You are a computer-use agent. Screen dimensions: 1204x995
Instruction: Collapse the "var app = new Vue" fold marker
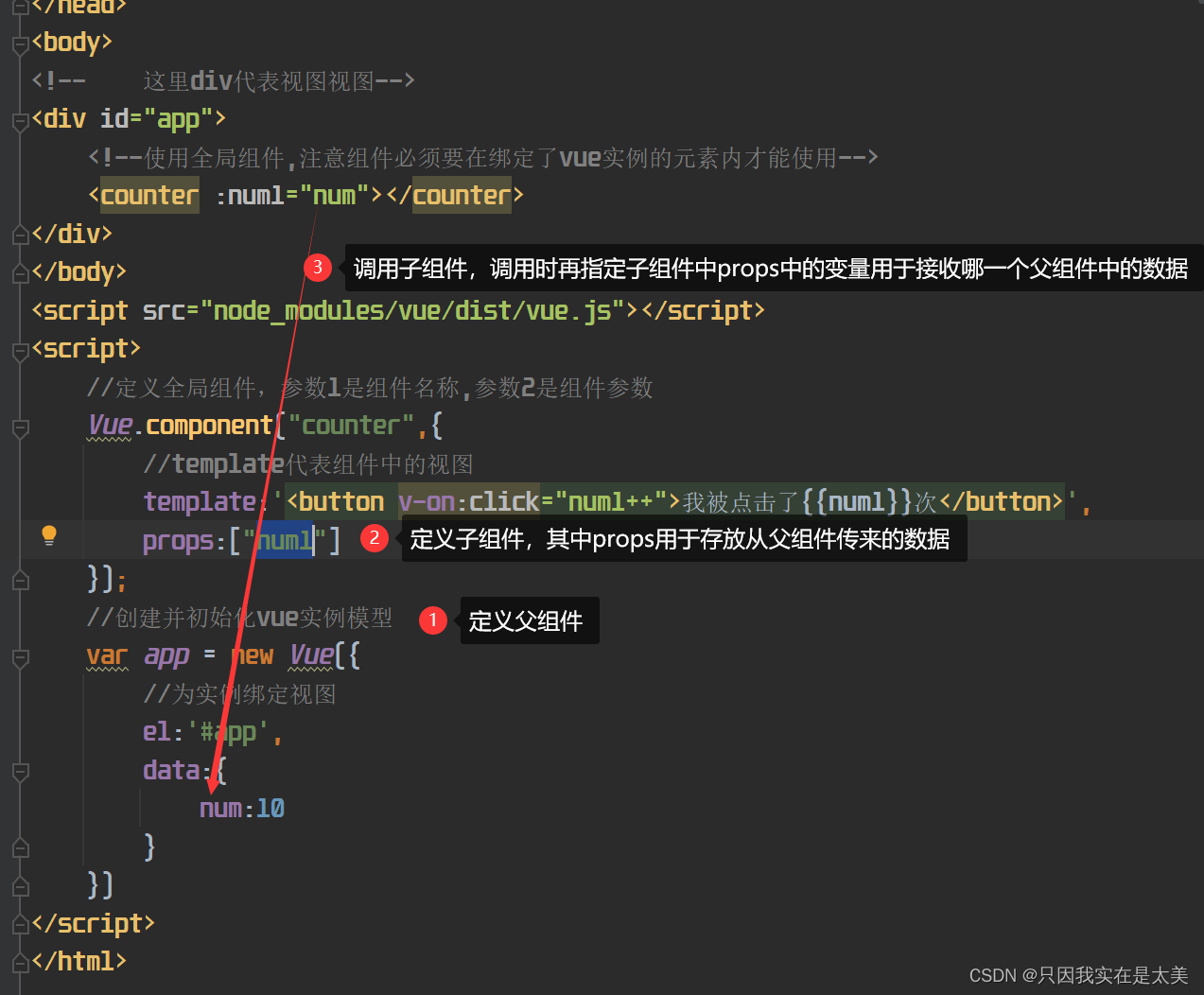pyautogui.click(x=20, y=657)
